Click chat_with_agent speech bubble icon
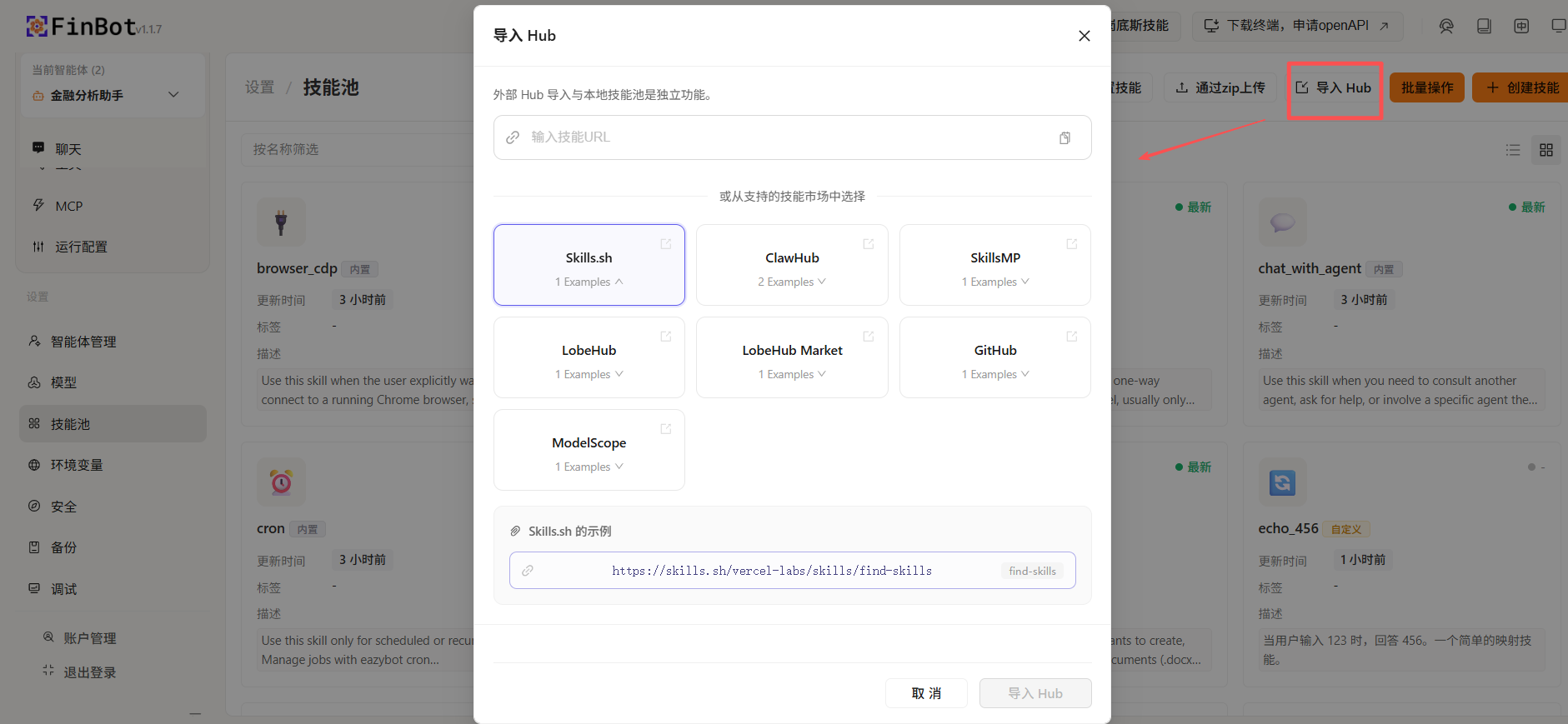1568x724 pixels. [1282, 222]
